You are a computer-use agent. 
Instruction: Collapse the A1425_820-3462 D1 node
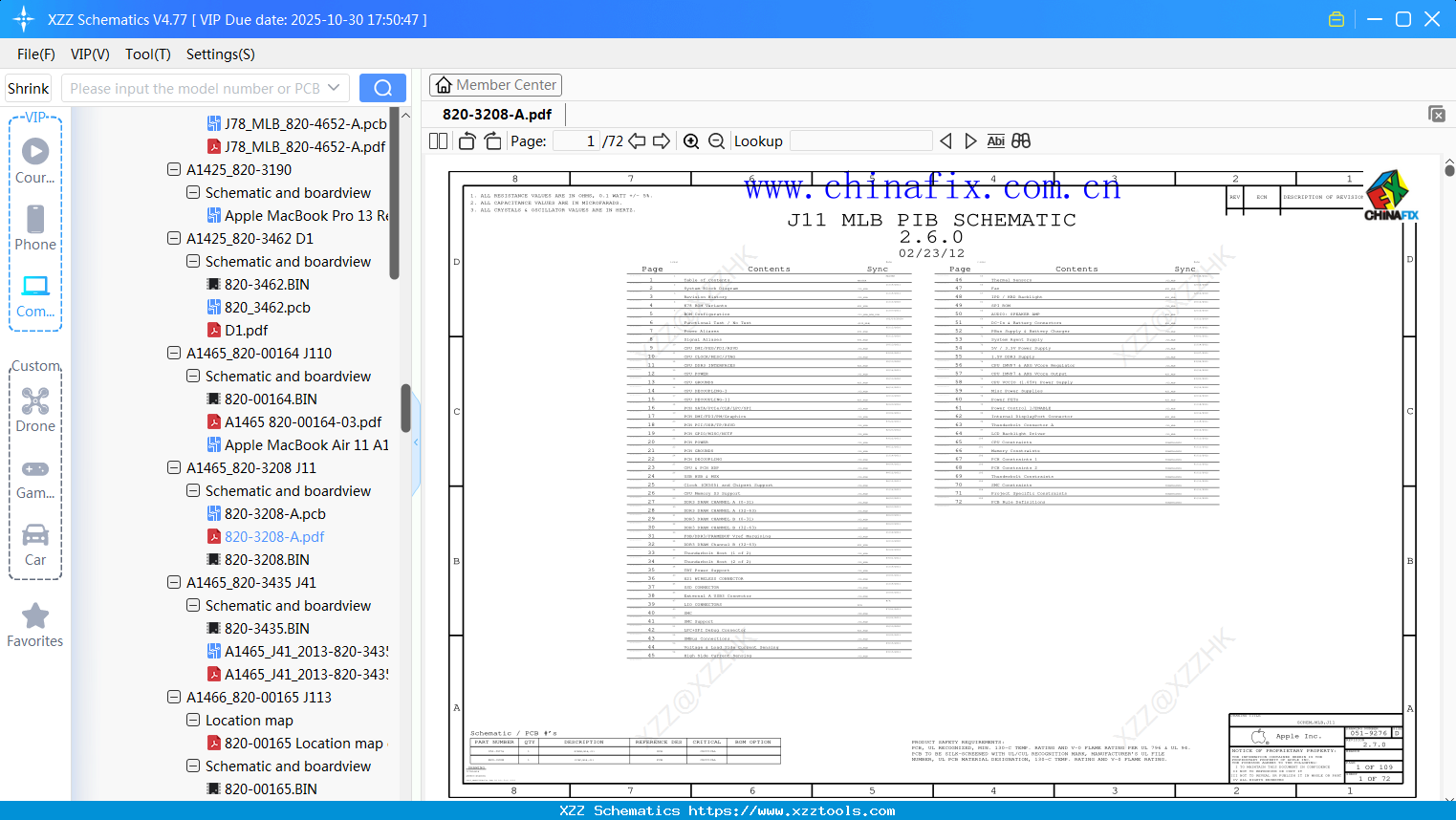click(174, 238)
